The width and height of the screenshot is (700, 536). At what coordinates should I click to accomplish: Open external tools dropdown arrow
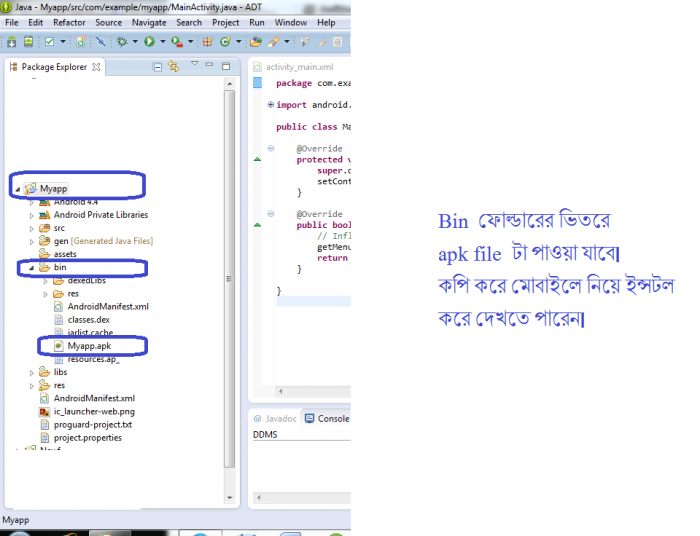click(190, 42)
